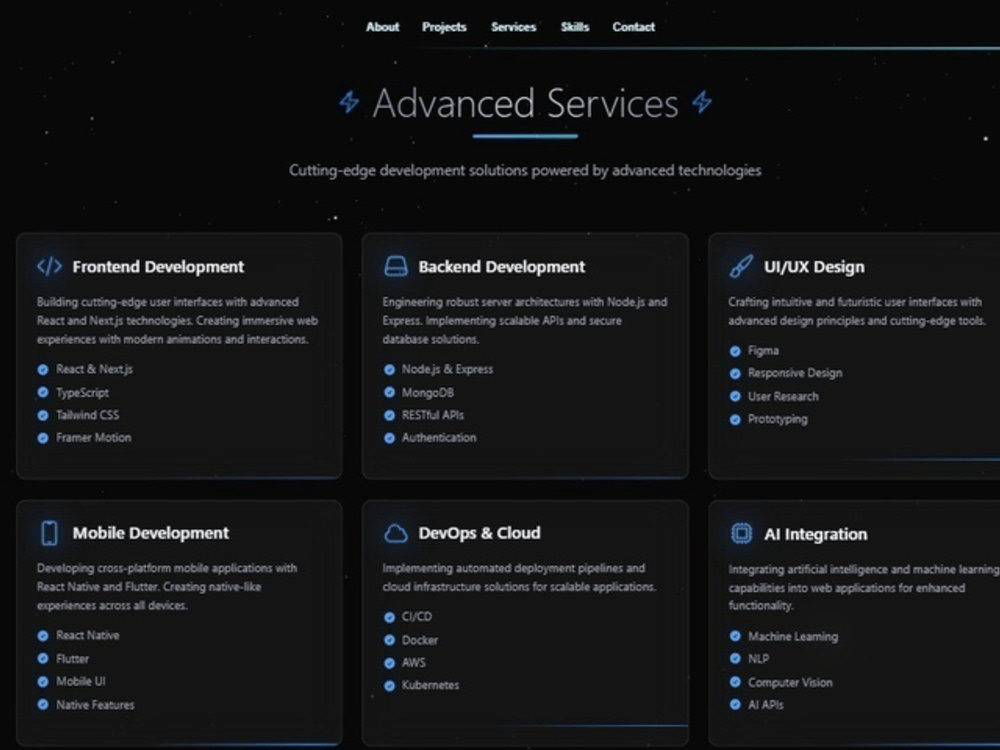The height and width of the screenshot is (750, 1000).
Task: Click the Mobile UI list item text
Action: click(81, 681)
